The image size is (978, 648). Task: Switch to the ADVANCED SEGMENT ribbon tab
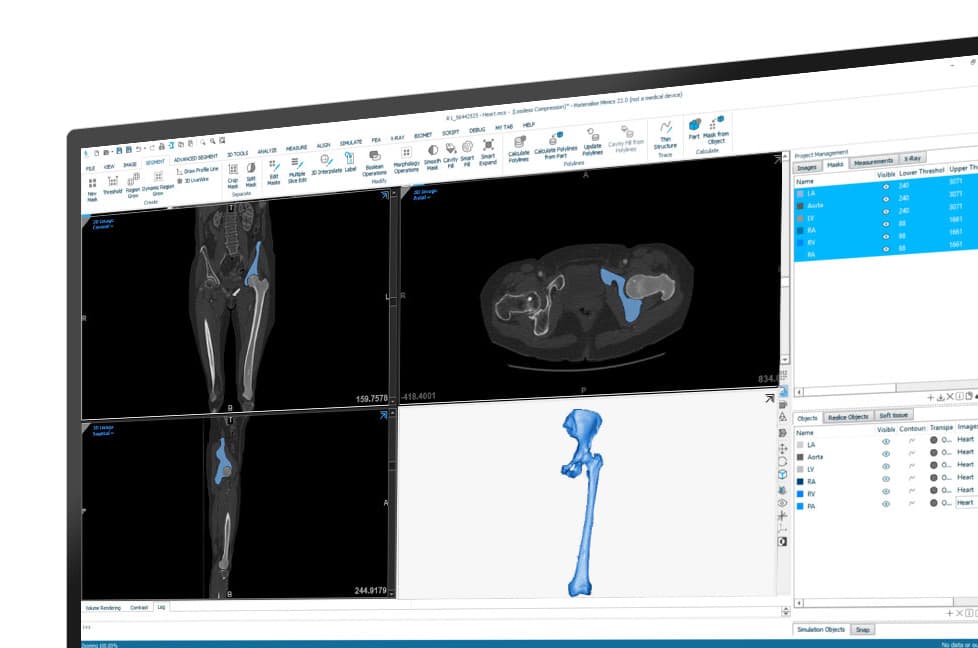tap(195, 158)
